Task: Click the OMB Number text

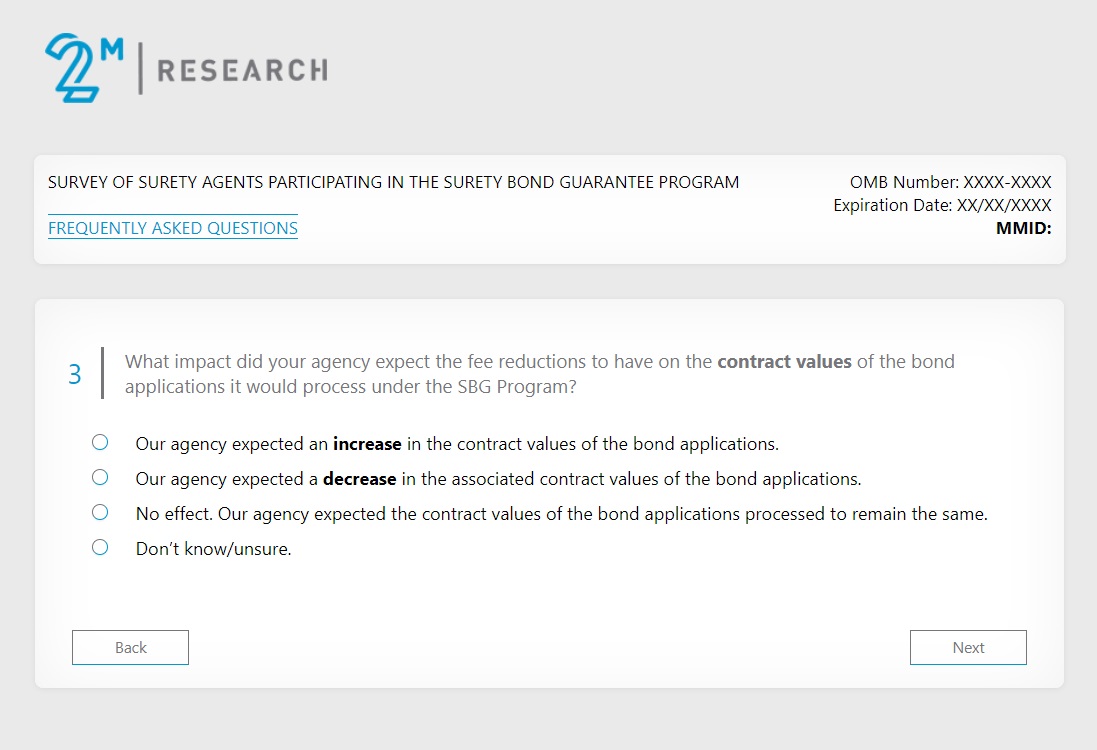Action: (950, 182)
